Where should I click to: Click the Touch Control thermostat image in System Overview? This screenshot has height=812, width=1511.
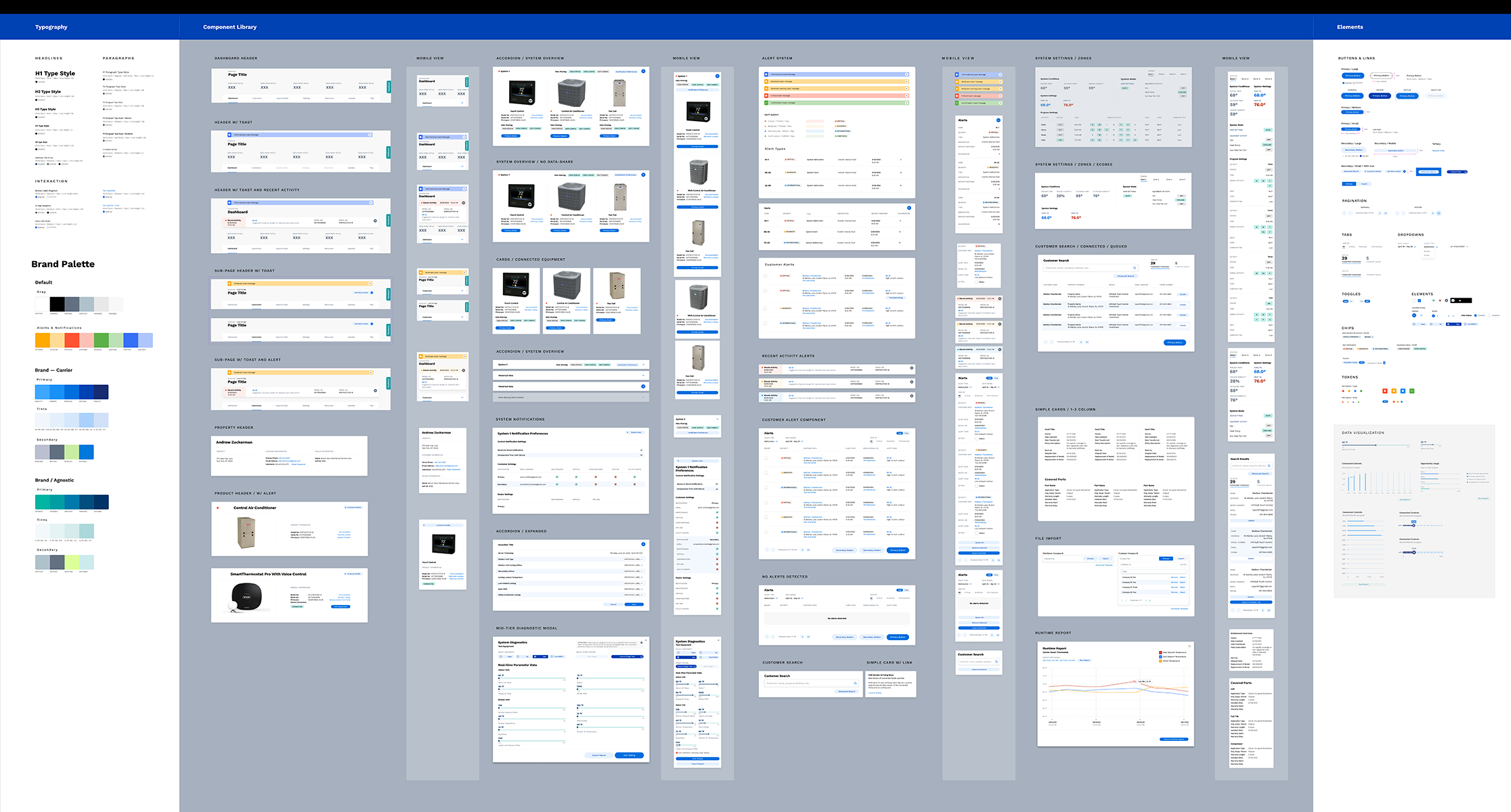pyautogui.click(x=521, y=93)
